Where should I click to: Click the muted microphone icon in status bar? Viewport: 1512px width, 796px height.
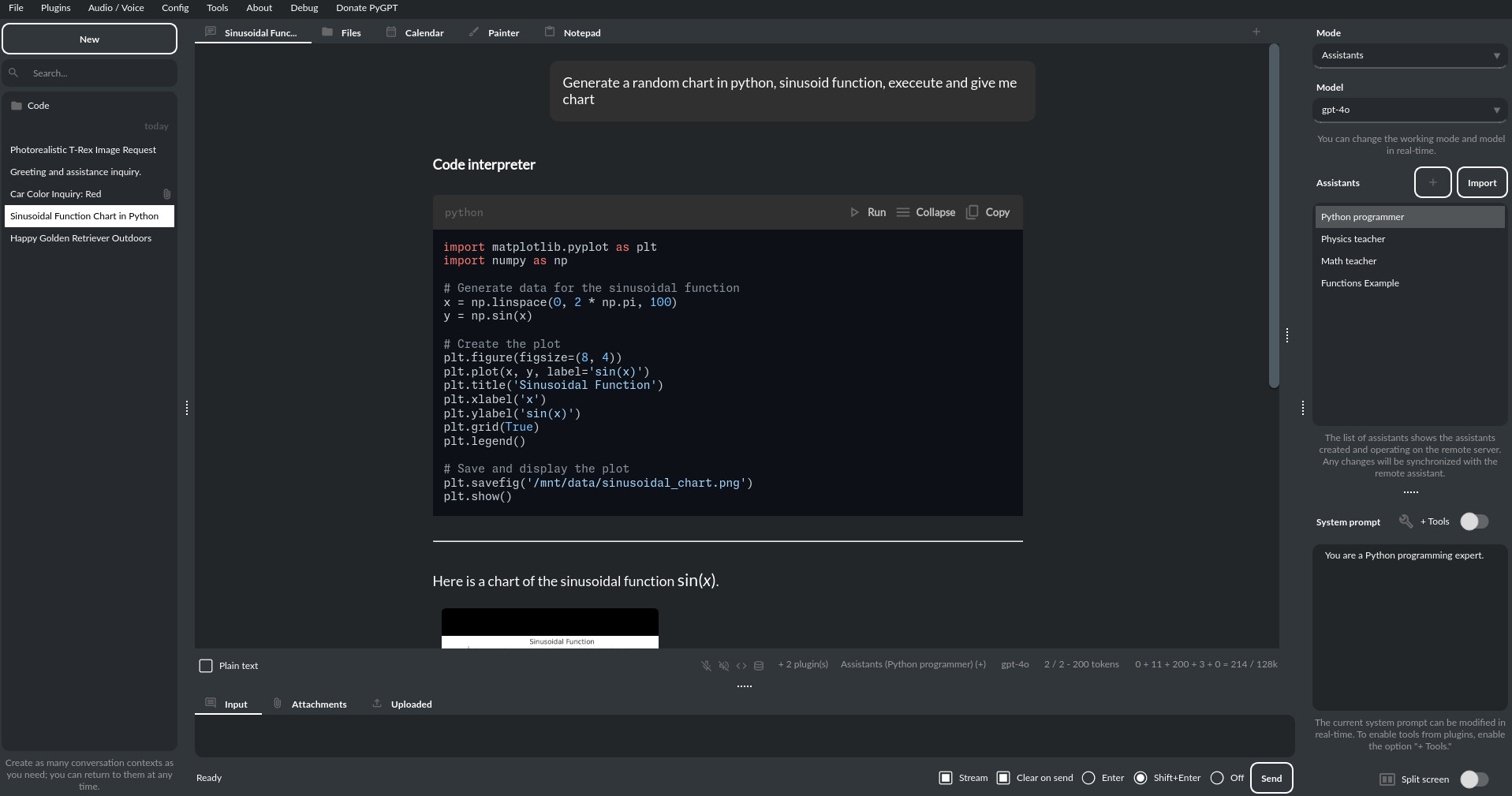coord(706,666)
